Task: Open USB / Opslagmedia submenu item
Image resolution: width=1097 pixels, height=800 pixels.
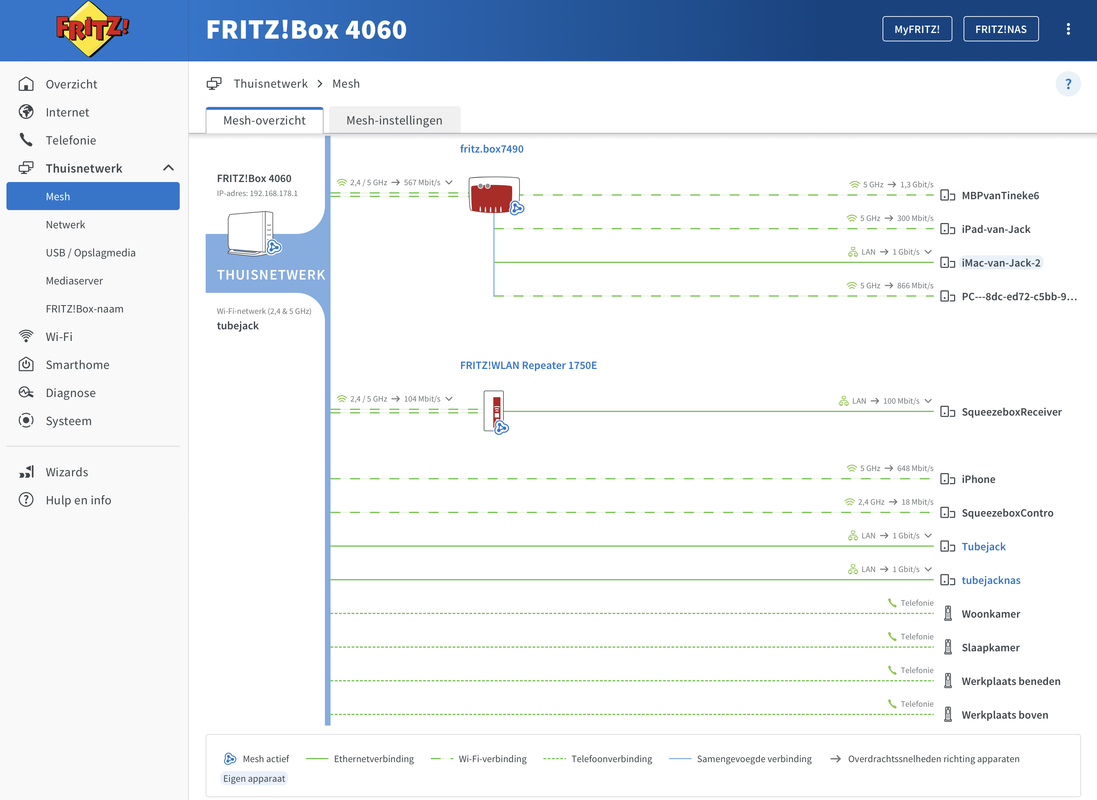Action: (93, 253)
